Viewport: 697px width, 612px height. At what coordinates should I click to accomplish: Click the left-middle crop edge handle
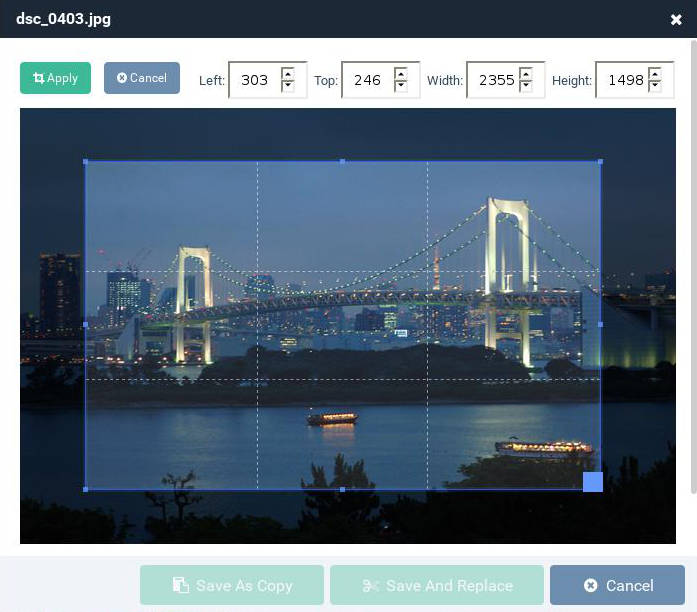pyautogui.click(x=85, y=325)
